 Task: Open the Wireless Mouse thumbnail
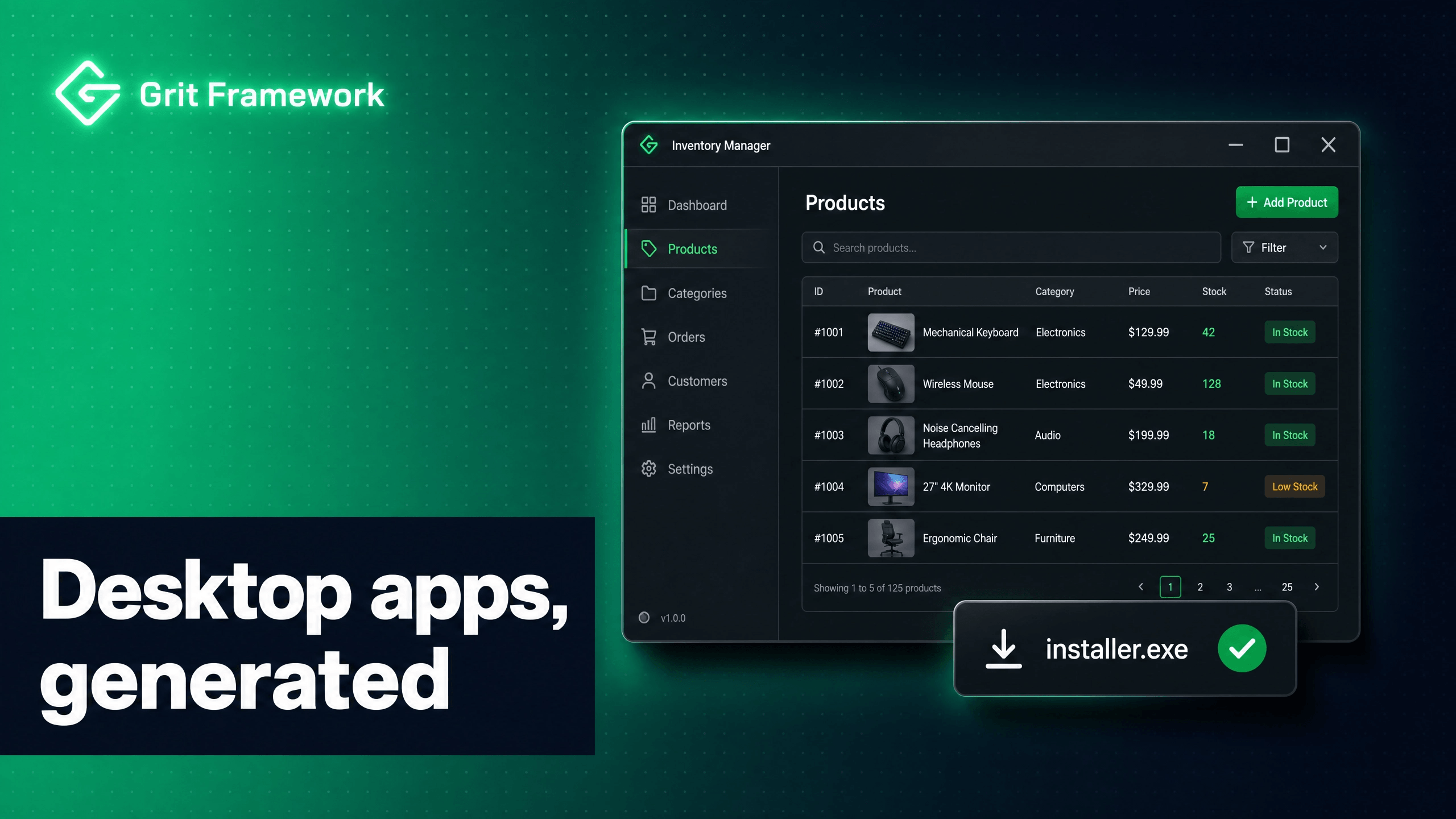coord(891,384)
